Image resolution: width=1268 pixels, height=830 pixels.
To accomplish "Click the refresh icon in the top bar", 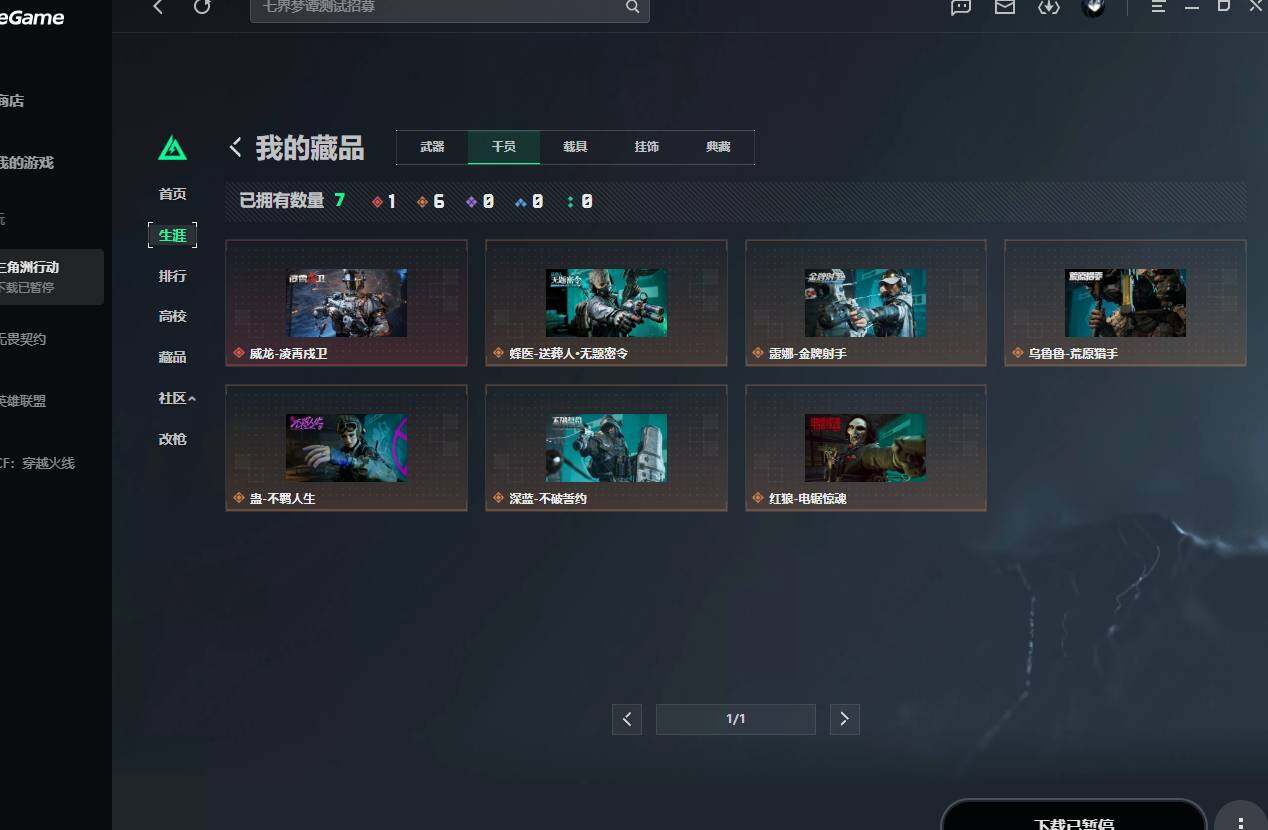I will [202, 7].
